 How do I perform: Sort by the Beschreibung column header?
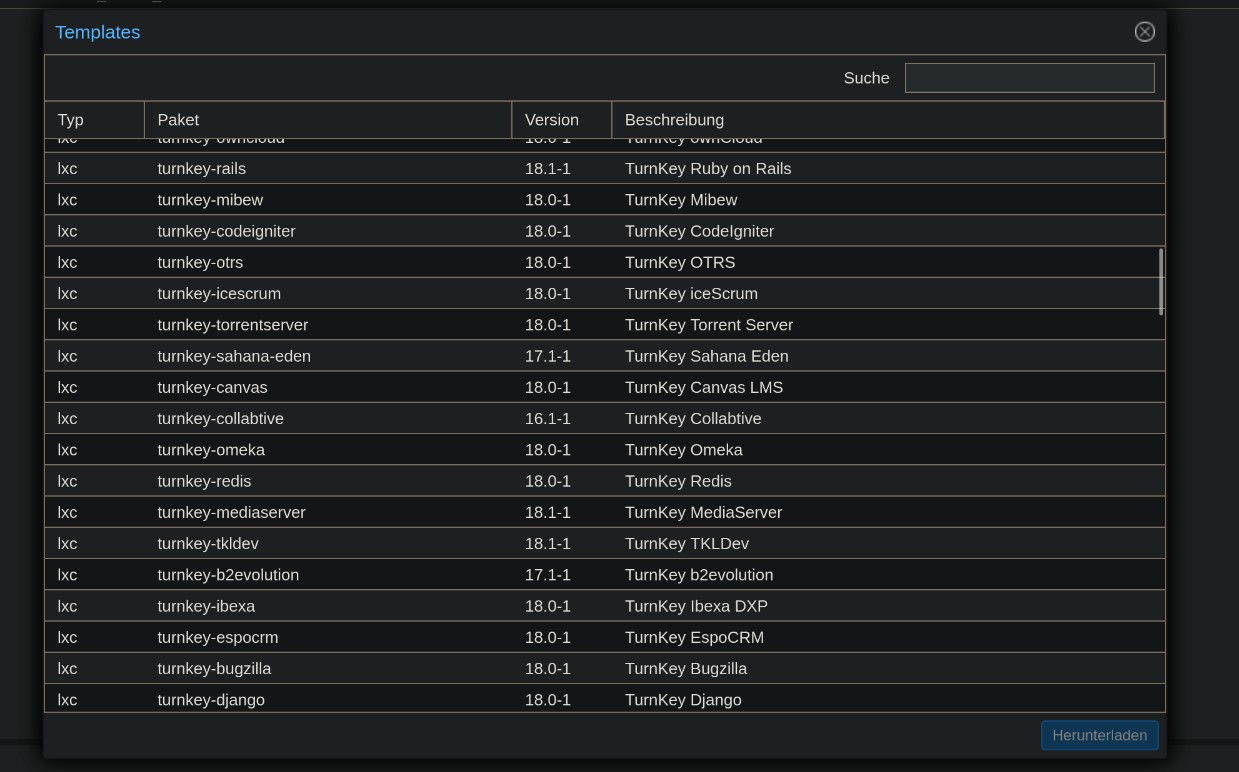886,120
